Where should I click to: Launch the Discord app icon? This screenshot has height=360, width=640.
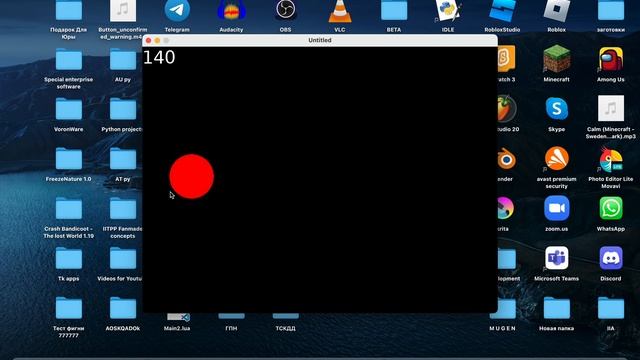coord(611,258)
